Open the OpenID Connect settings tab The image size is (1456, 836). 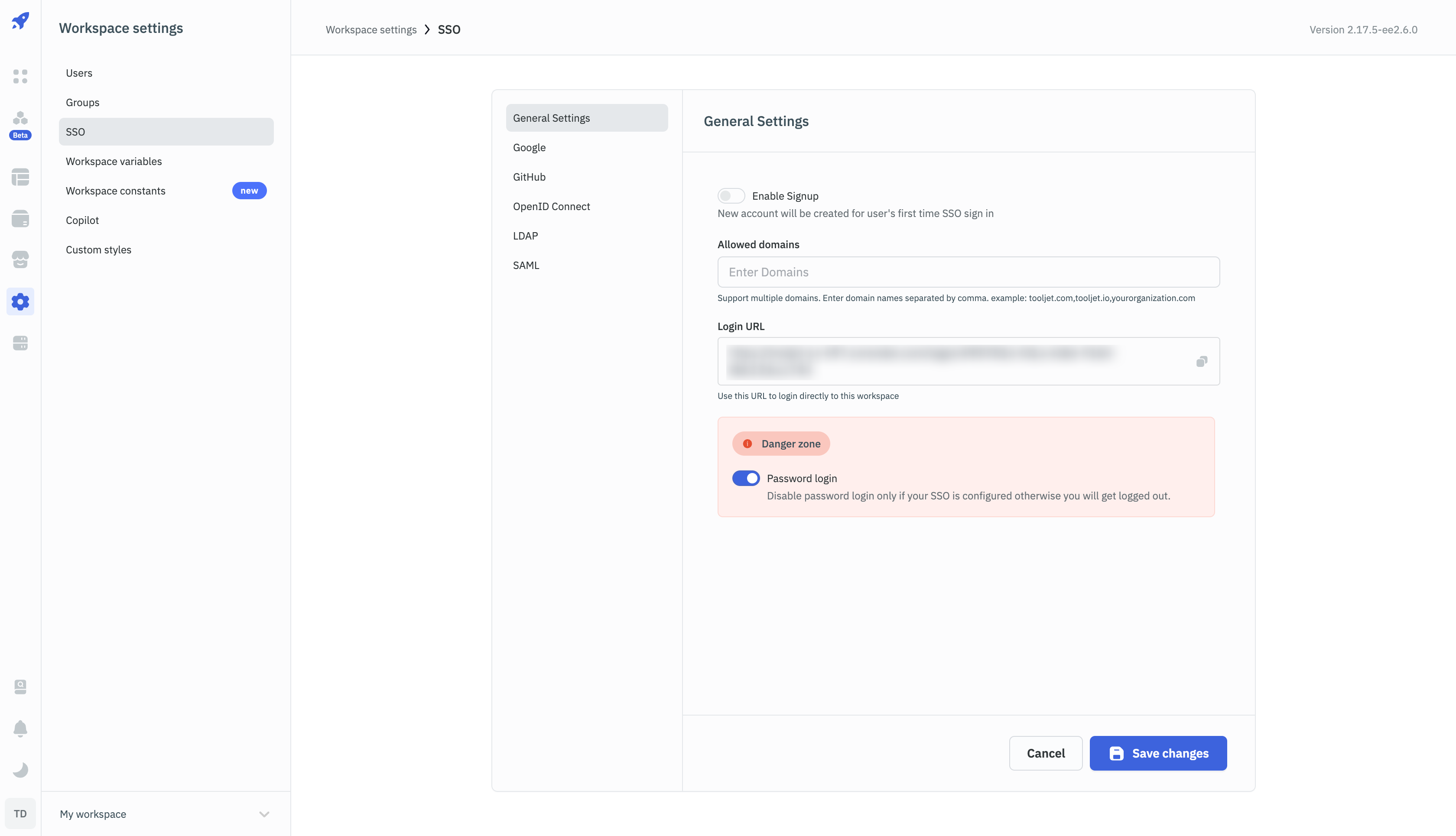[551, 206]
